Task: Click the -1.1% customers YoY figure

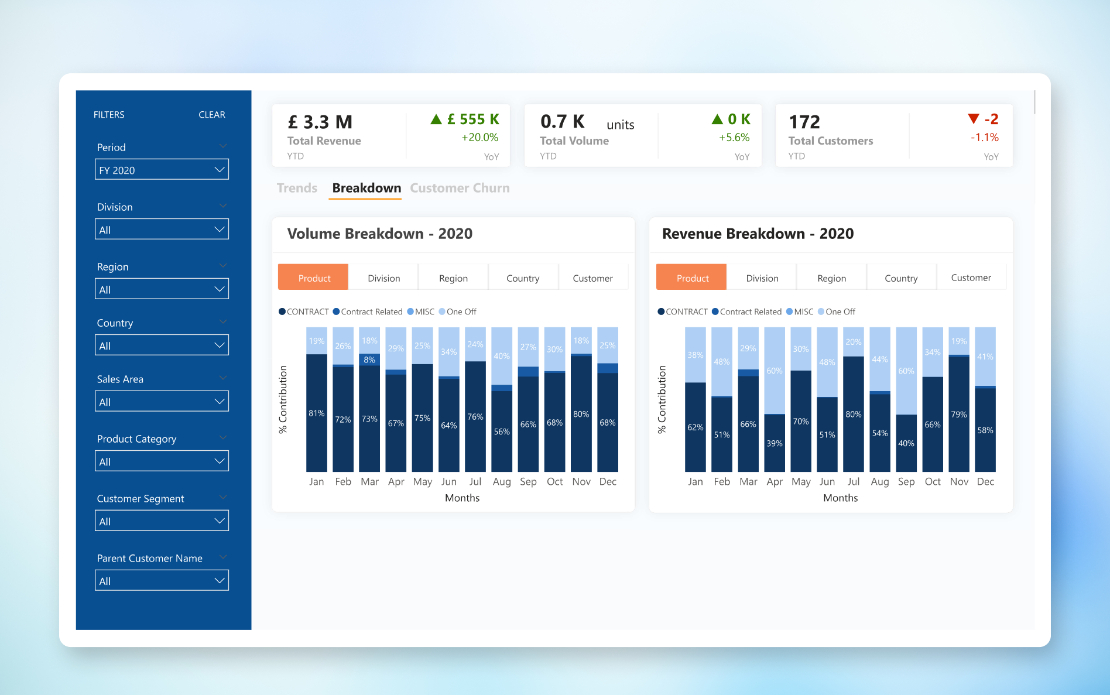Action: pyautogui.click(x=985, y=137)
